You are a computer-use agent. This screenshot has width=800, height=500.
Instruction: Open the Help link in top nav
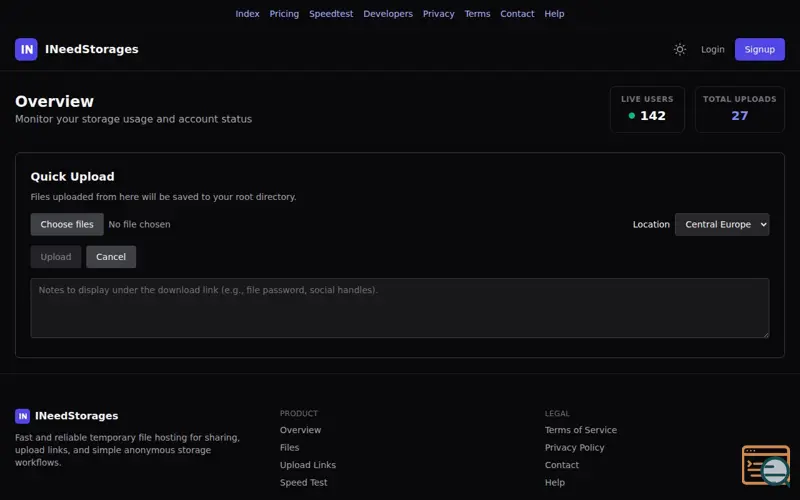[554, 14]
